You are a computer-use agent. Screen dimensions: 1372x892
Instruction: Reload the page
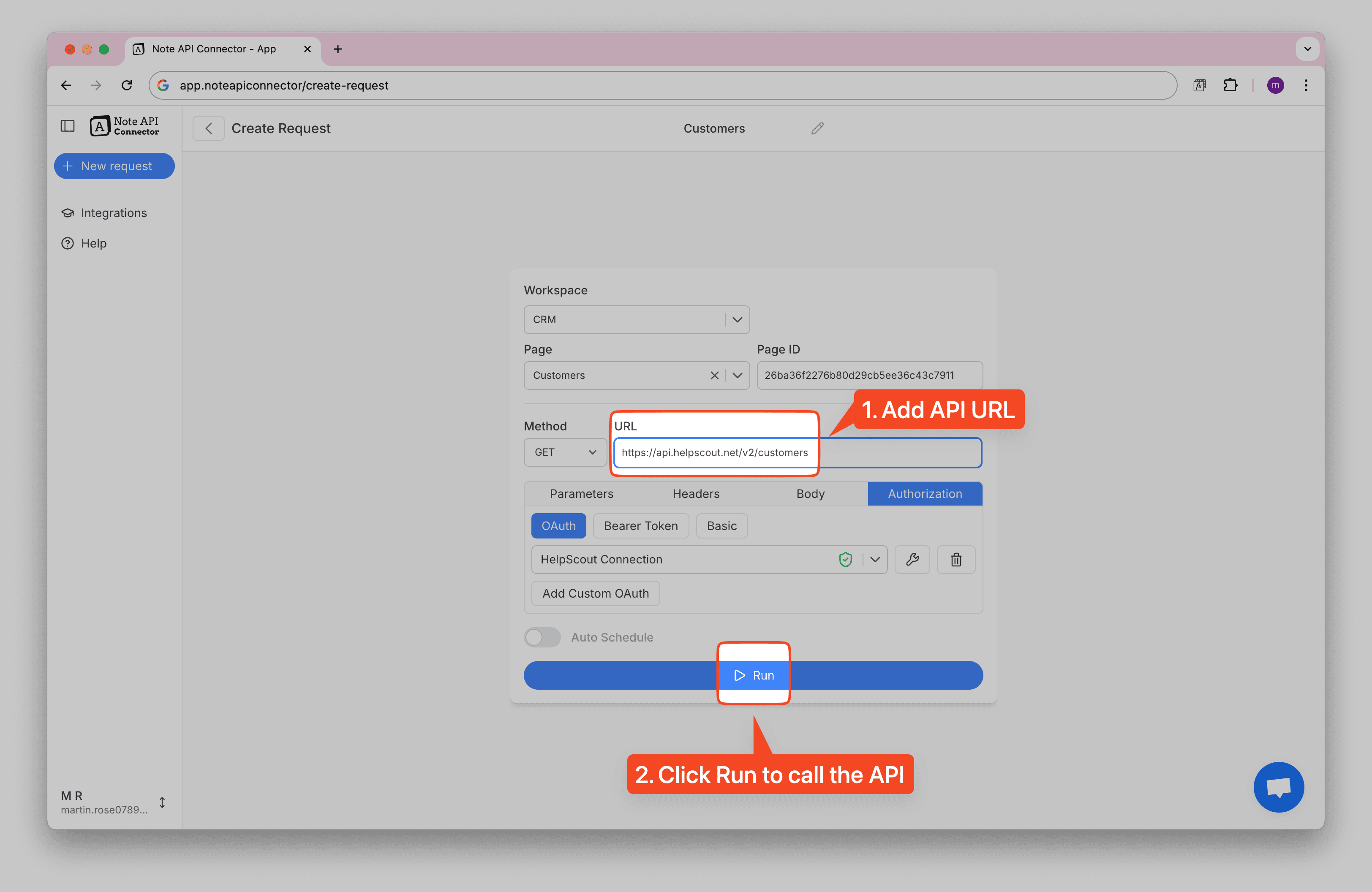click(127, 85)
